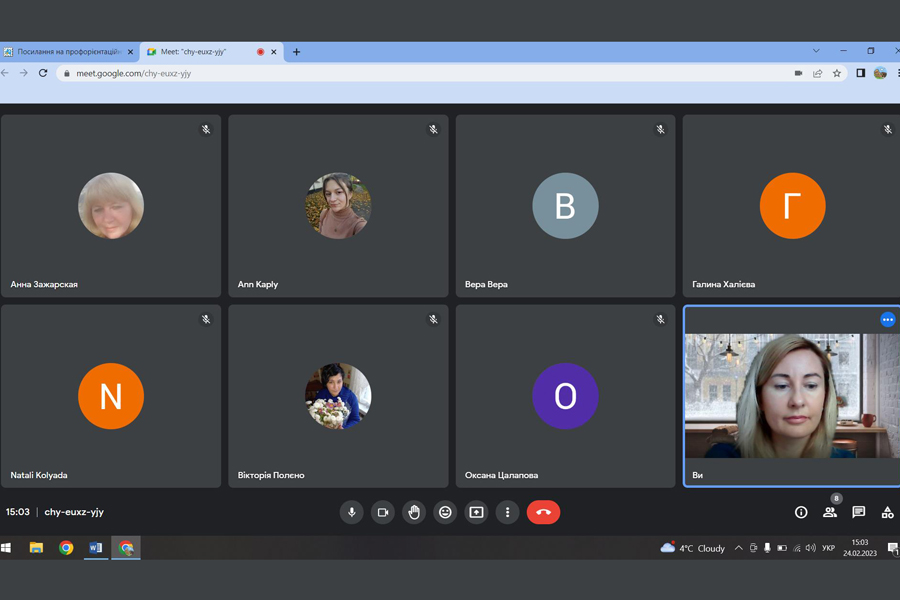This screenshot has width=900, height=600.
Task: Select Ann Kaply profile photo
Action: coord(338,206)
